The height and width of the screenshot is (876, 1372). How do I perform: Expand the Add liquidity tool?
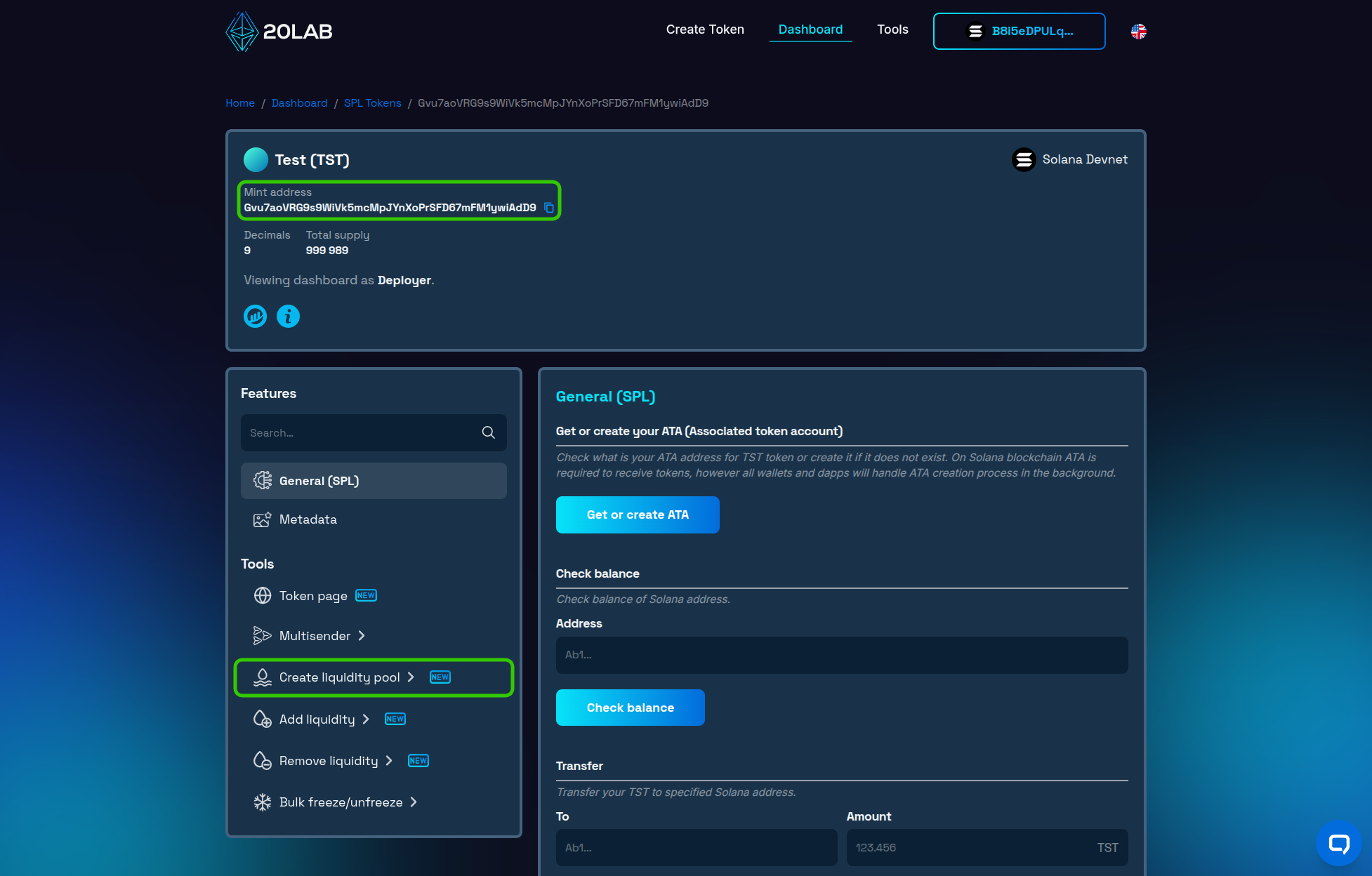(x=317, y=719)
